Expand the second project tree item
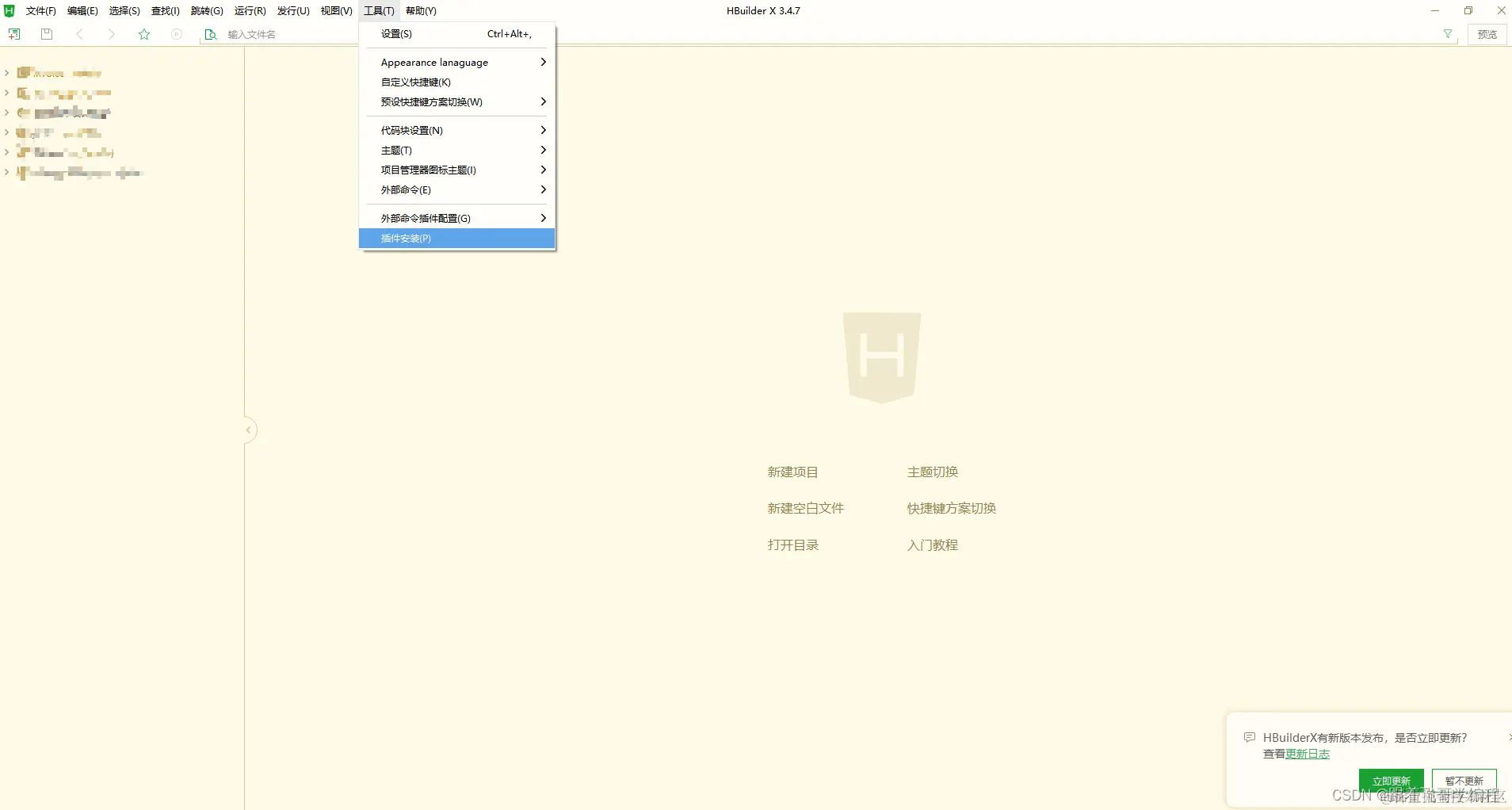The height and width of the screenshot is (810, 1512). click(x=6, y=93)
